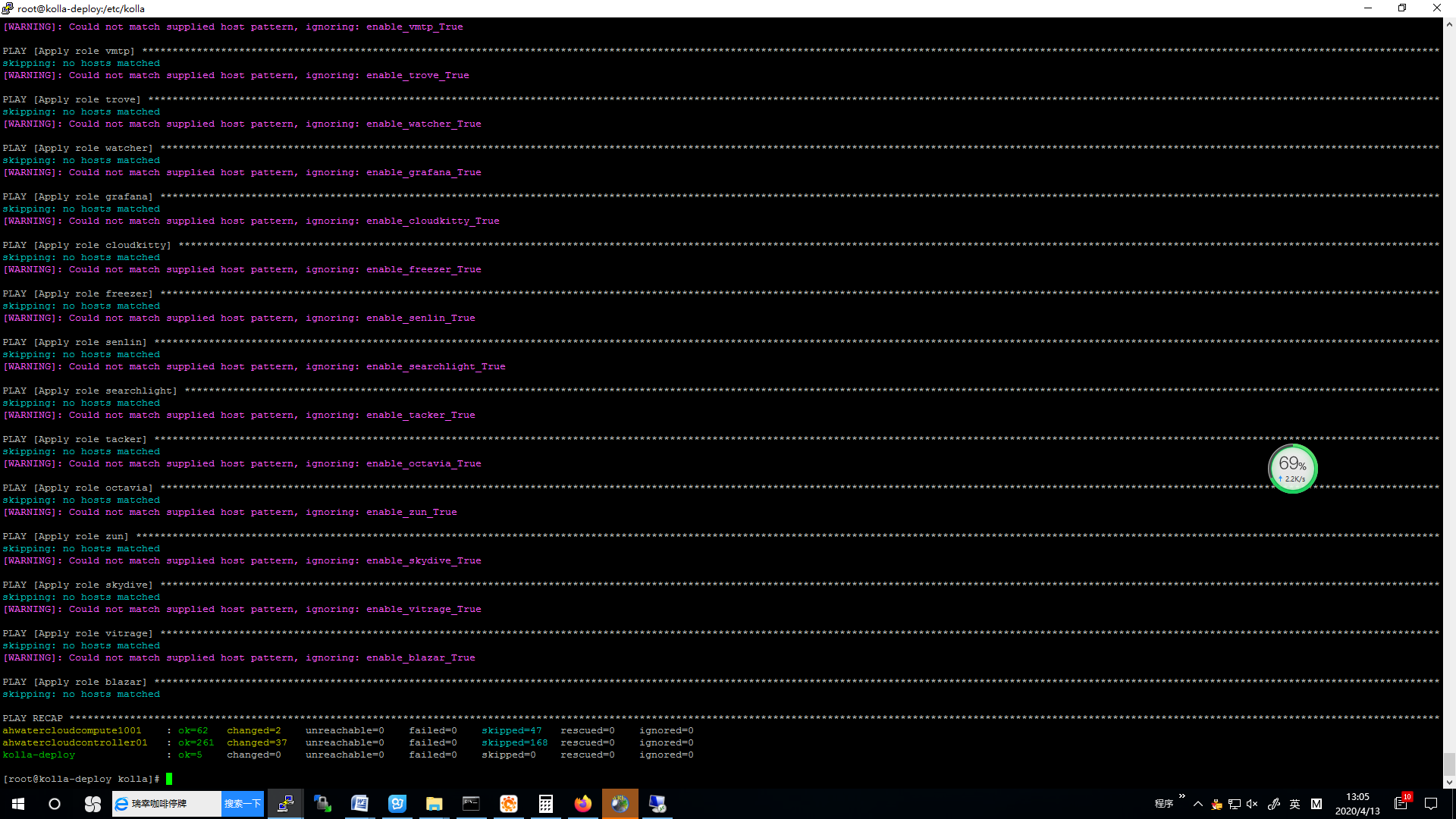
Task: Open Command Prompt taskbar icon
Action: point(471,804)
